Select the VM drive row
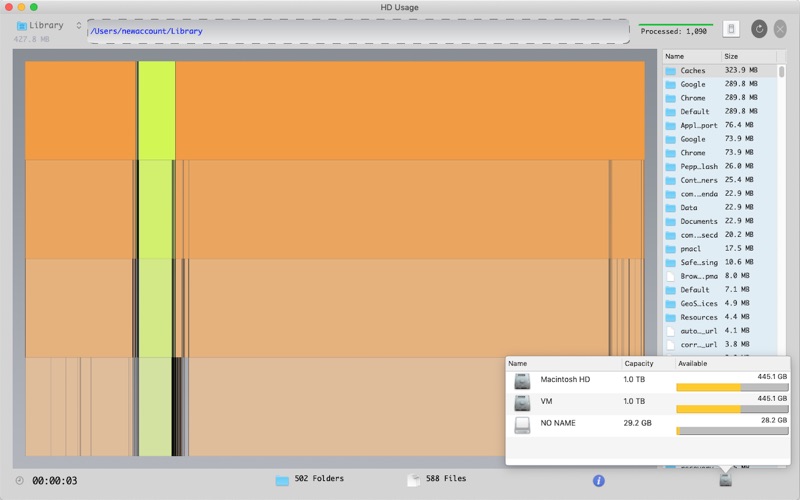The height and width of the screenshot is (500, 800). coord(648,404)
